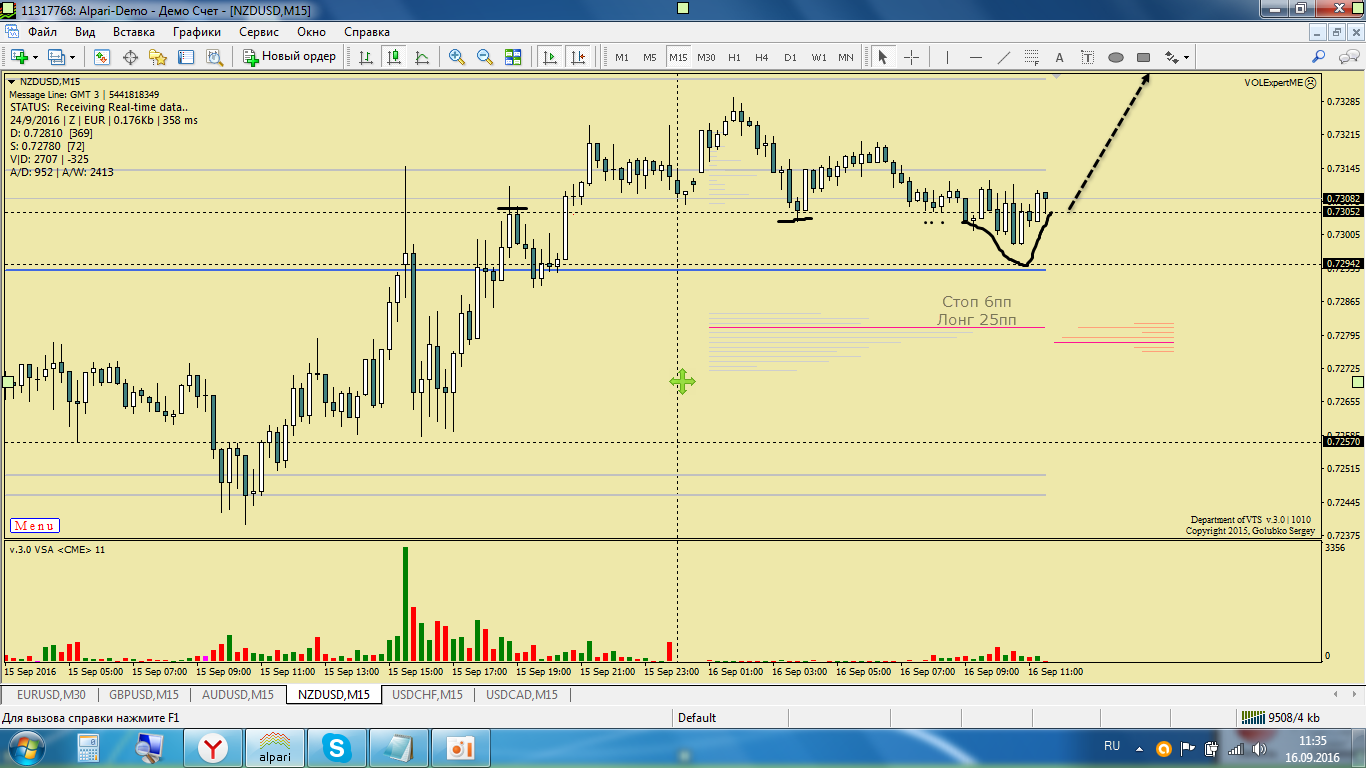
Task: Click the 9508/4 kb connection status
Action: click(x=1280, y=718)
